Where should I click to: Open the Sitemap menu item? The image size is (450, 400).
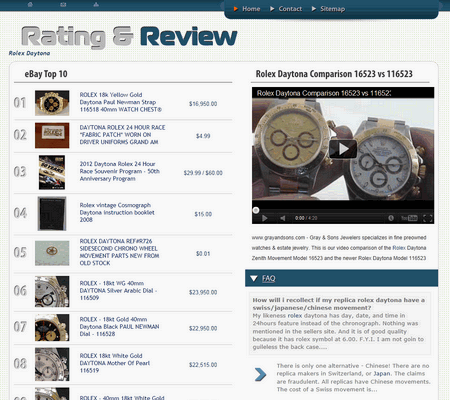tap(332, 9)
